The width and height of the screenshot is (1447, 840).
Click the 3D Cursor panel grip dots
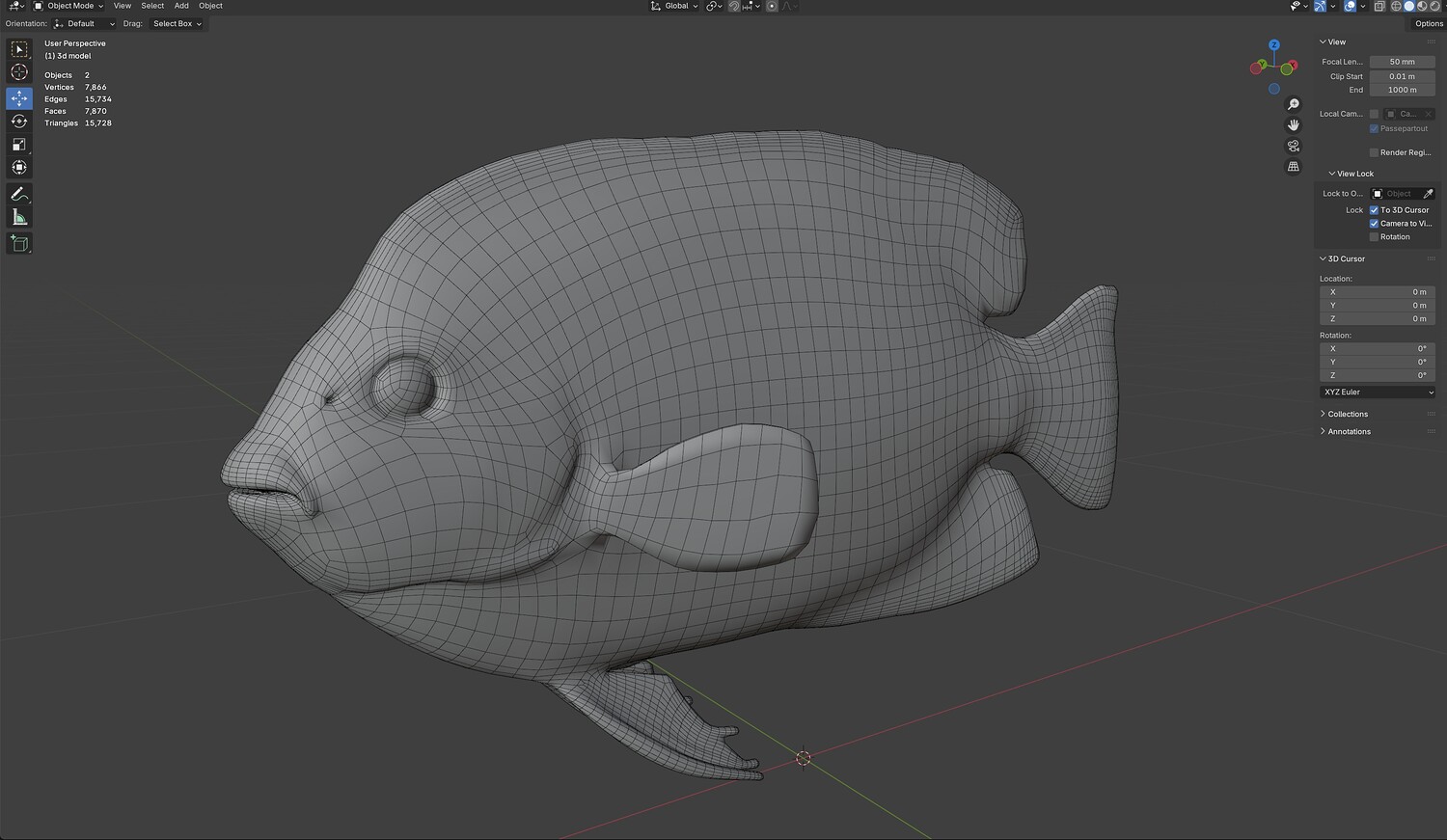(1432, 259)
